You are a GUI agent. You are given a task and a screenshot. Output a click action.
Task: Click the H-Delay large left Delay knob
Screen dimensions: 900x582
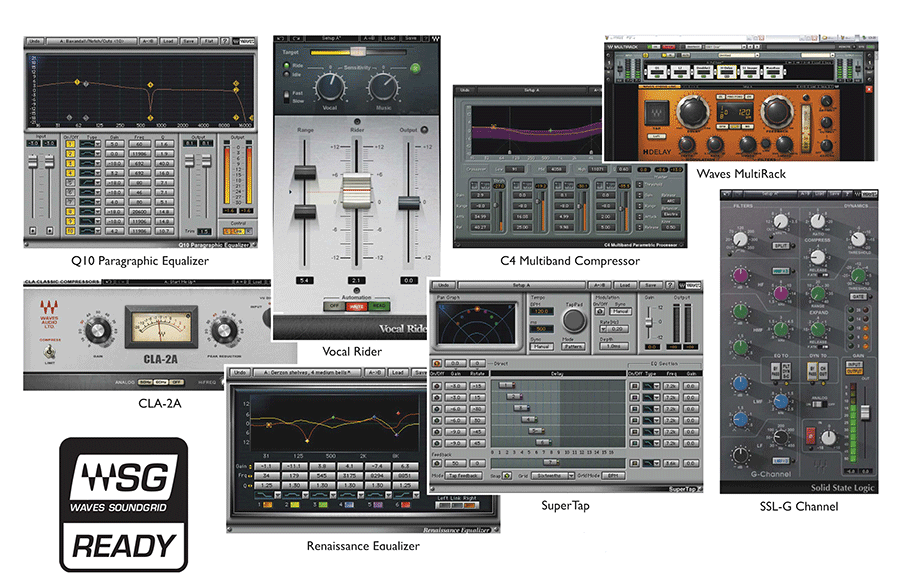coord(692,111)
